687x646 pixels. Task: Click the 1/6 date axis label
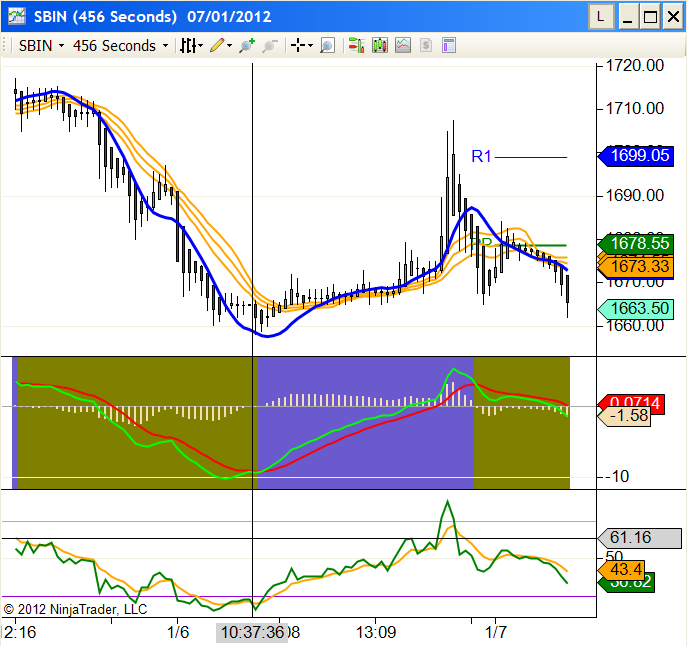pos(178,633)
